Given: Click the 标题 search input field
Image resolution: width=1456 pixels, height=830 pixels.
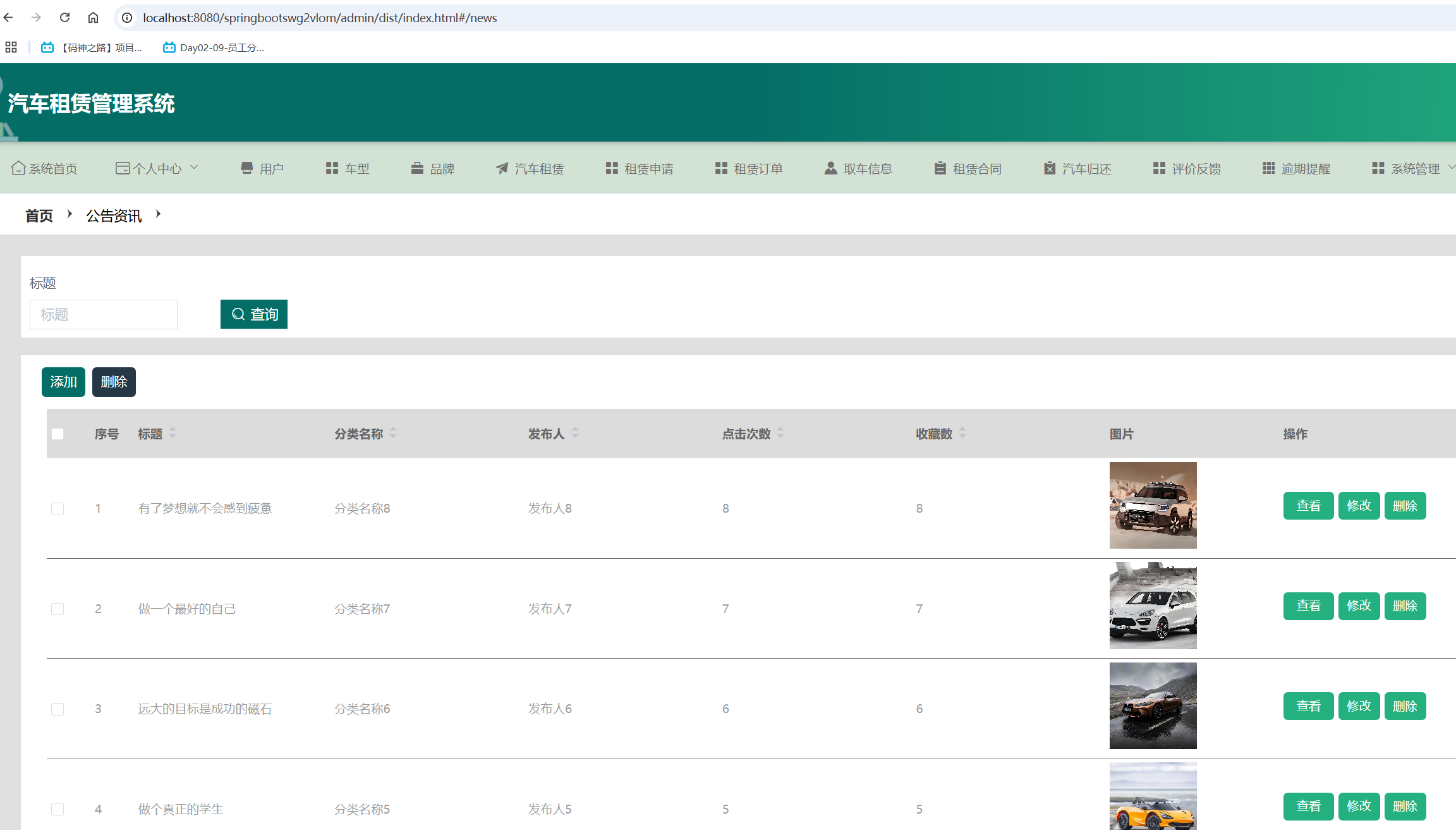Looking at the screenshot, I should pyautogui.click(x=104, y=314).
